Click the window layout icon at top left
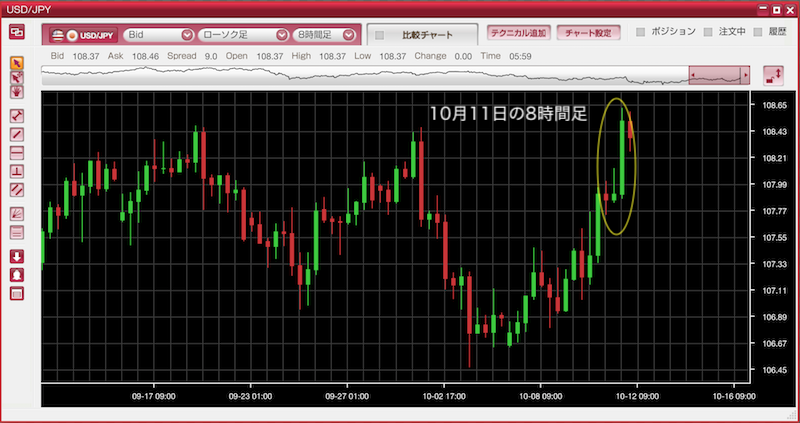 tap(16, 32)
